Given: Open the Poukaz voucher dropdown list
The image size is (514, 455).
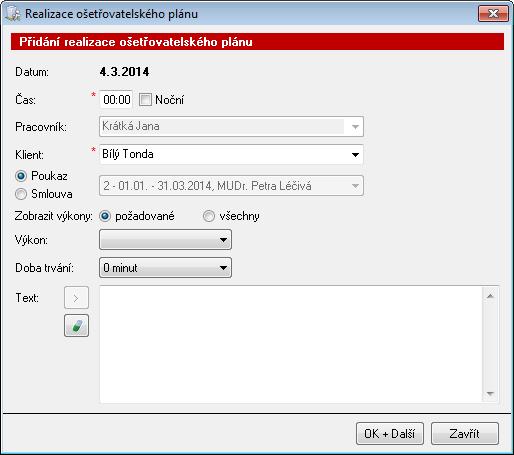Looking at the screenshot, I should [x=231, y=185].
